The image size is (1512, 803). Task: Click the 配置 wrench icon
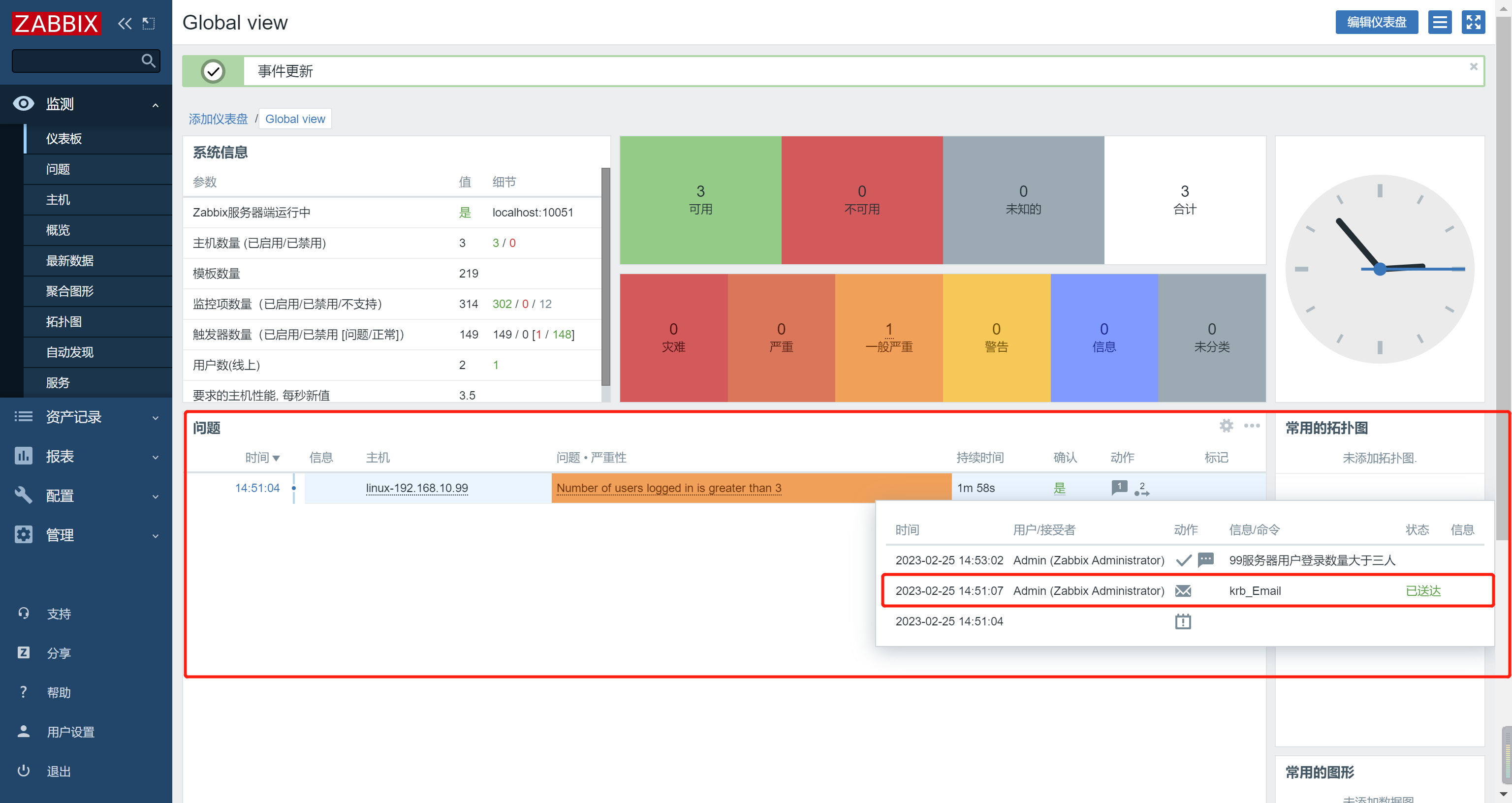pyautogui.click(x=24, y=495)
